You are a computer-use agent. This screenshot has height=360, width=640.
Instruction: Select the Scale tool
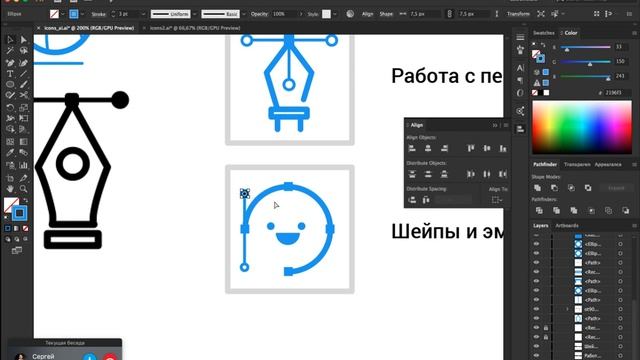24,107
